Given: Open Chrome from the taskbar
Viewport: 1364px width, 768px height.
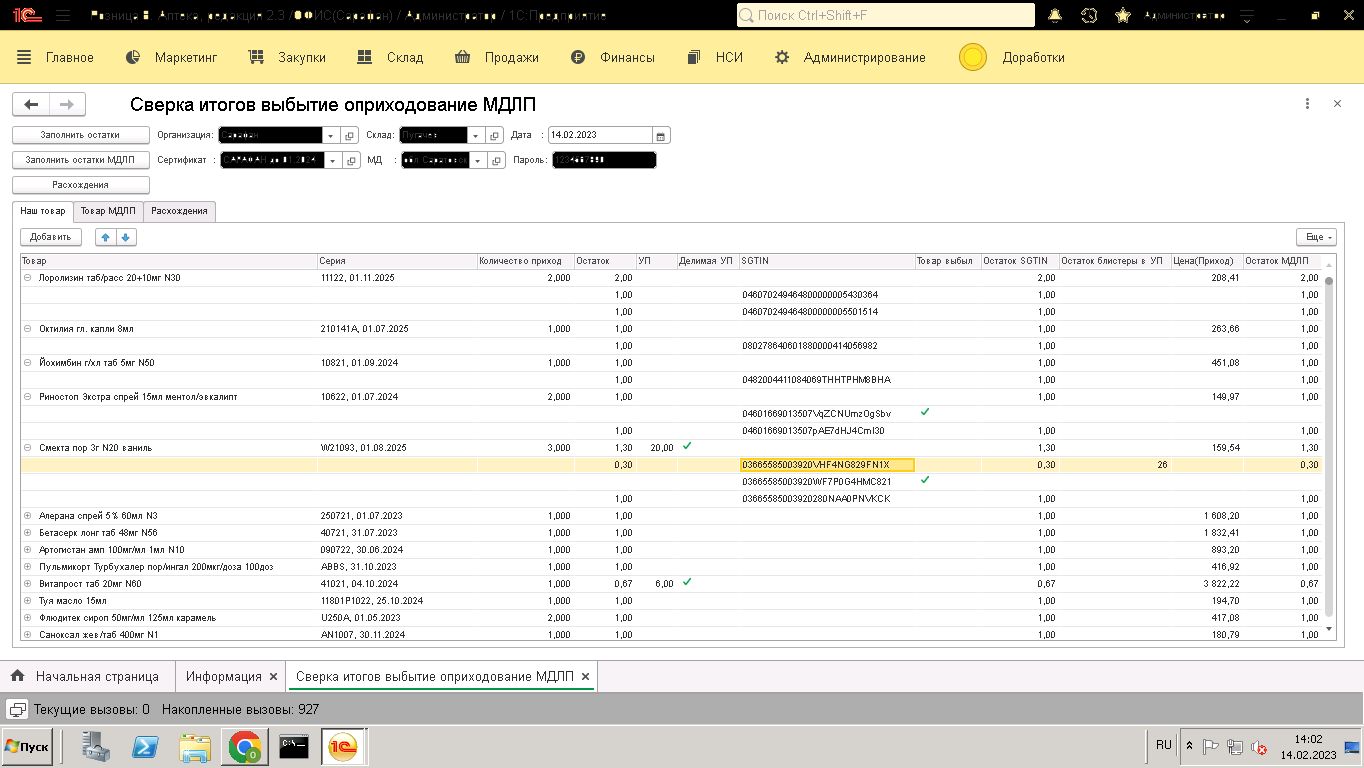Looking at the screenshot, I should (x=245, y=747).
